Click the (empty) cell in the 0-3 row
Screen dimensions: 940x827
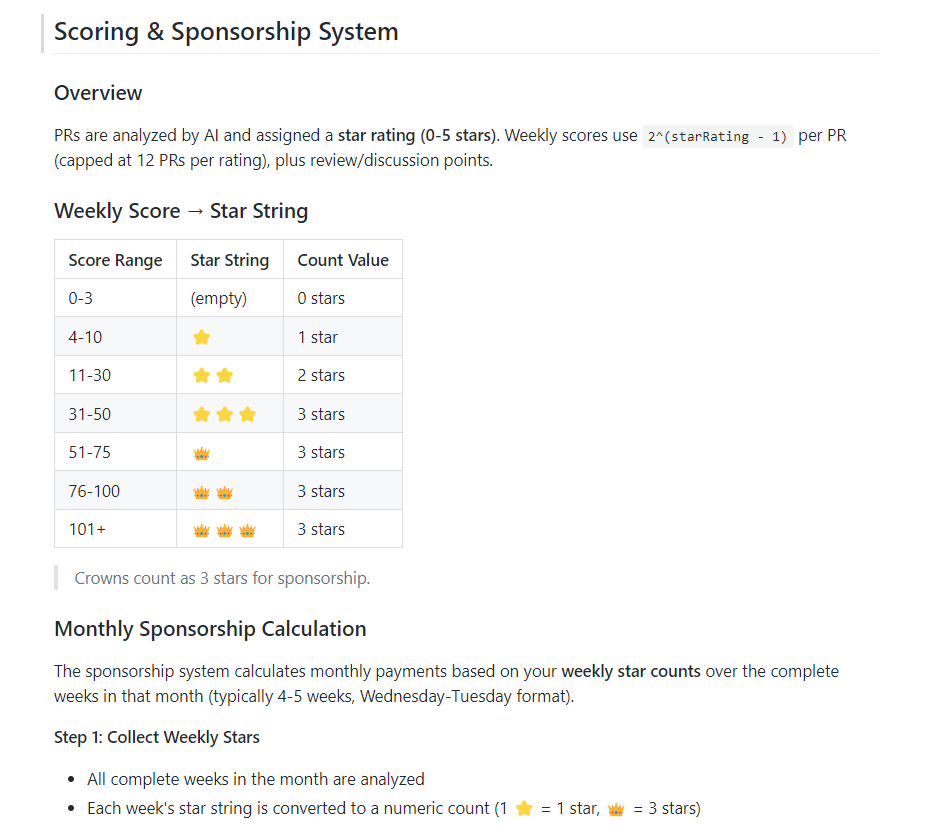(219, 299)
